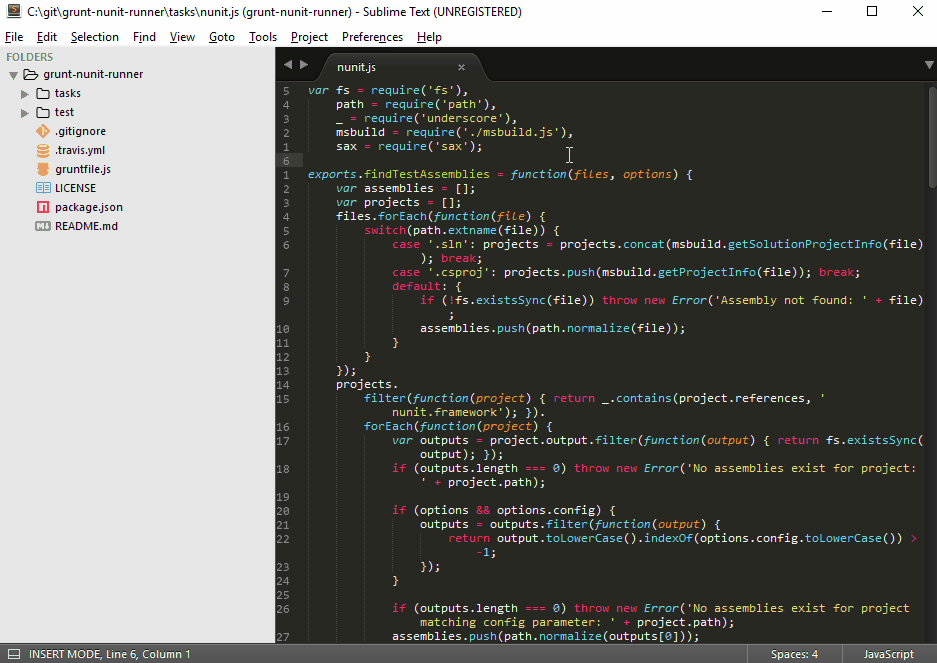Select the tasks folder label
Image resolution: width=937 pixels, height=663 pixels.
point(68,93)
